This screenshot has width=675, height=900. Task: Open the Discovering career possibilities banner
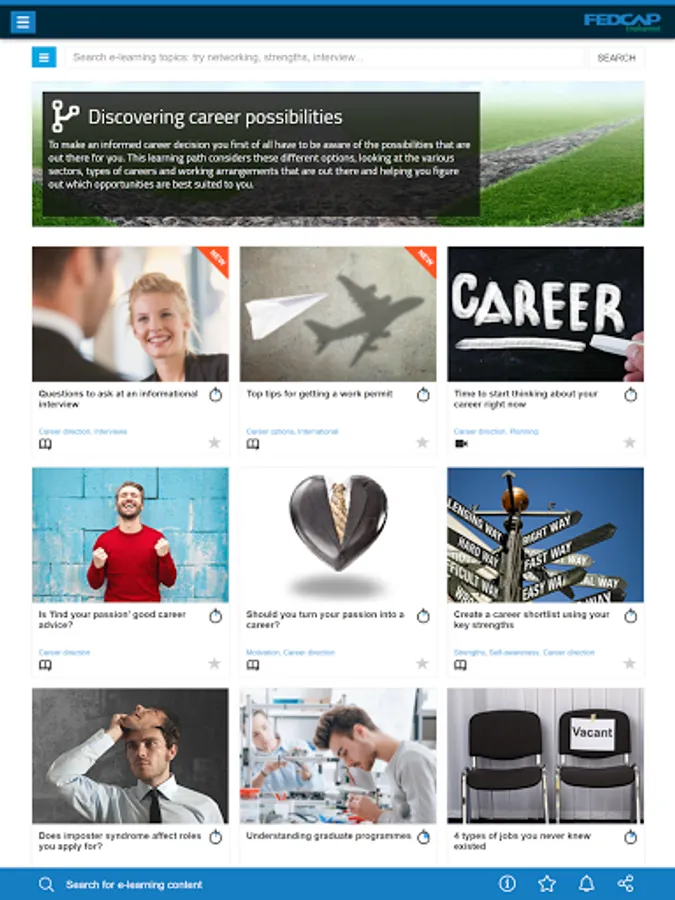[338, 154]
